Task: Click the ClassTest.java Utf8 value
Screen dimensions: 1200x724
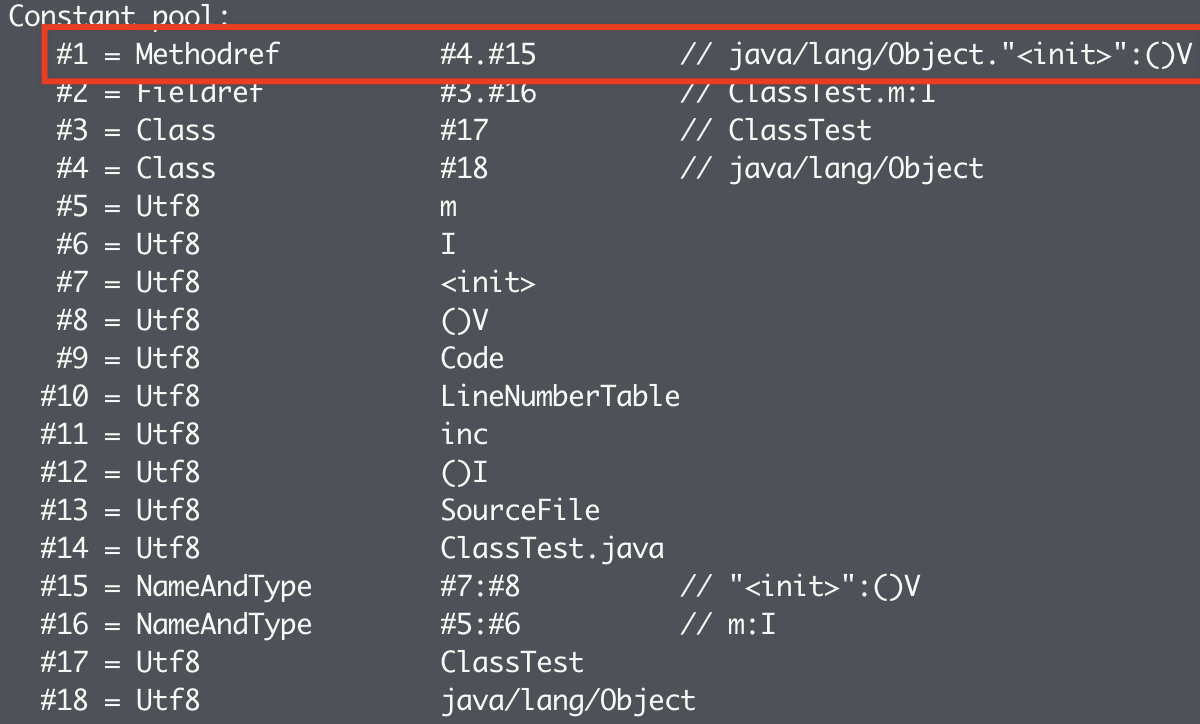Action: pyautogui.click(x=552, y=549)
